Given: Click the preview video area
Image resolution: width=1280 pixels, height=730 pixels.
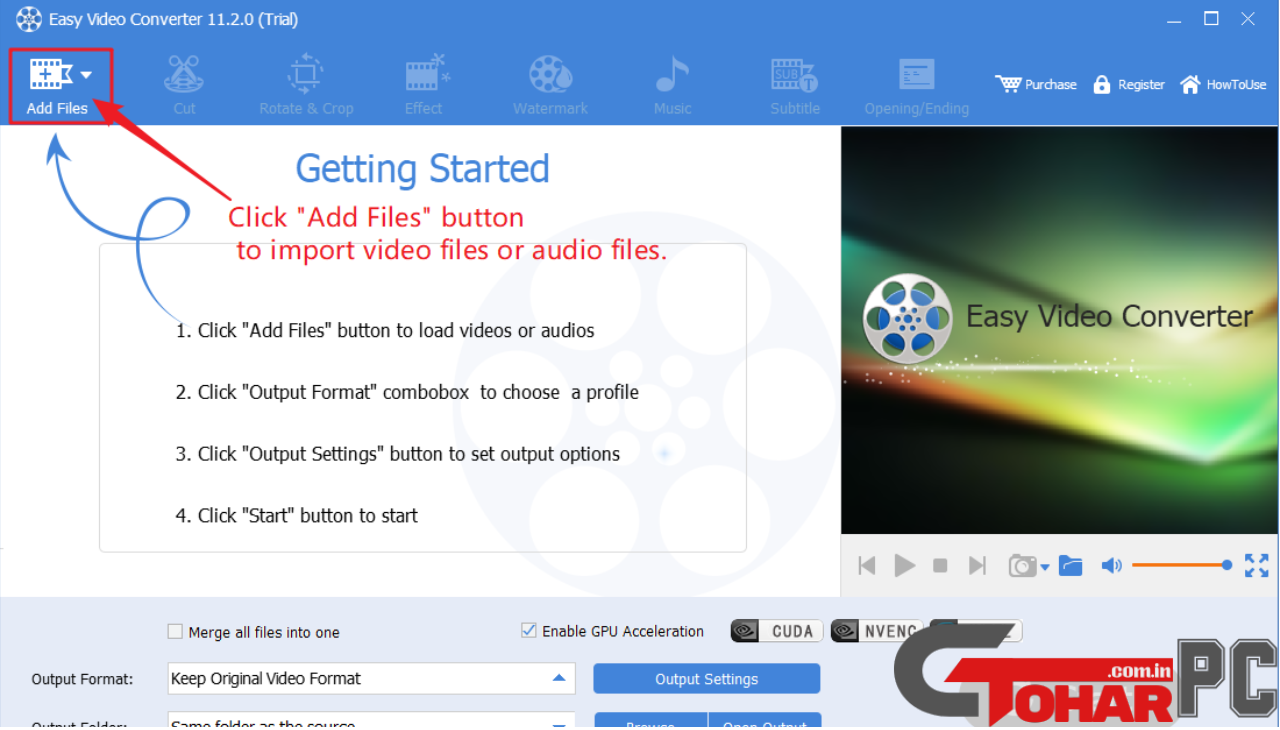Looking at the screenshot, I should coord(1059,330).
